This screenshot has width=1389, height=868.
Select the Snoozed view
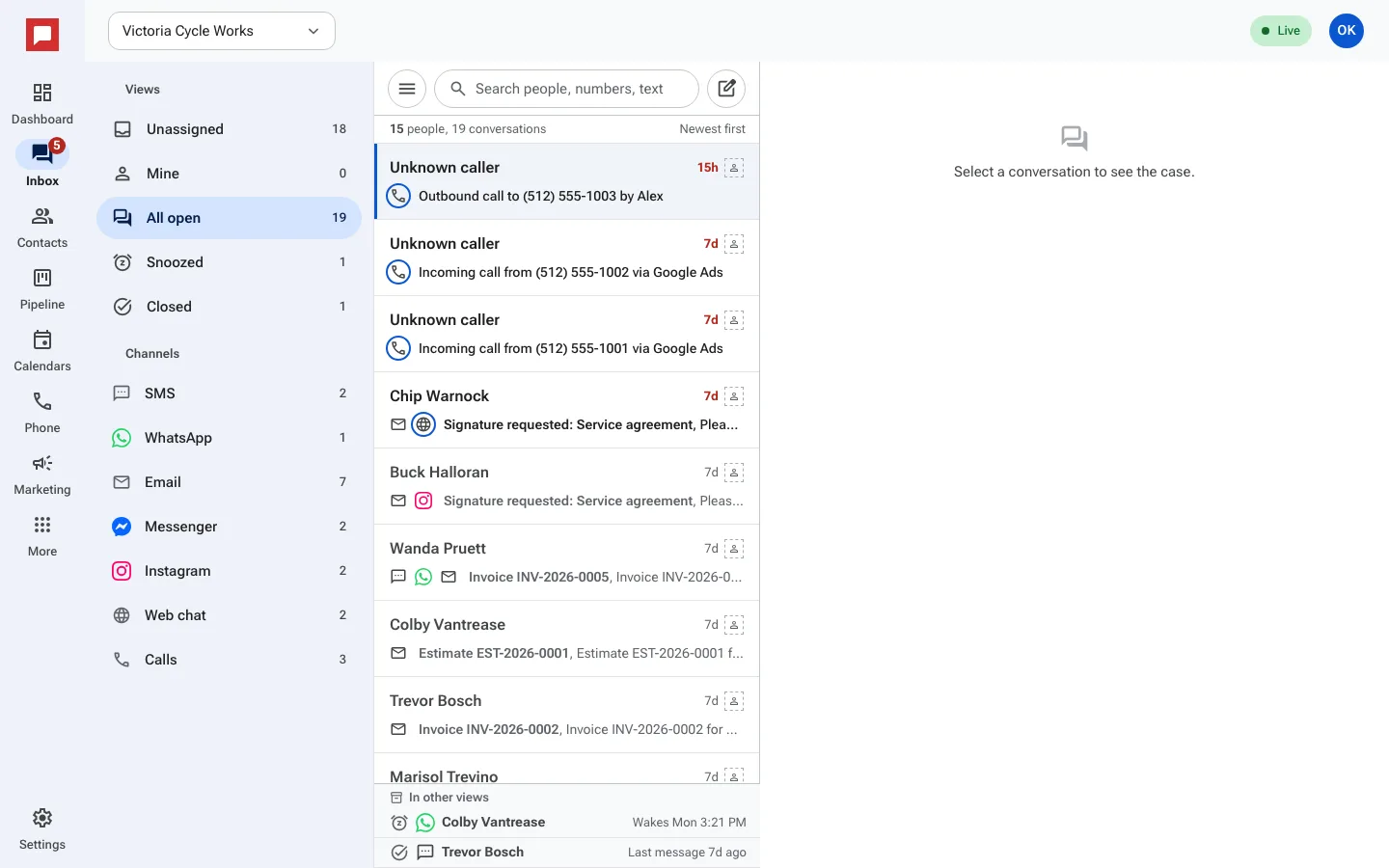(229, 262)
